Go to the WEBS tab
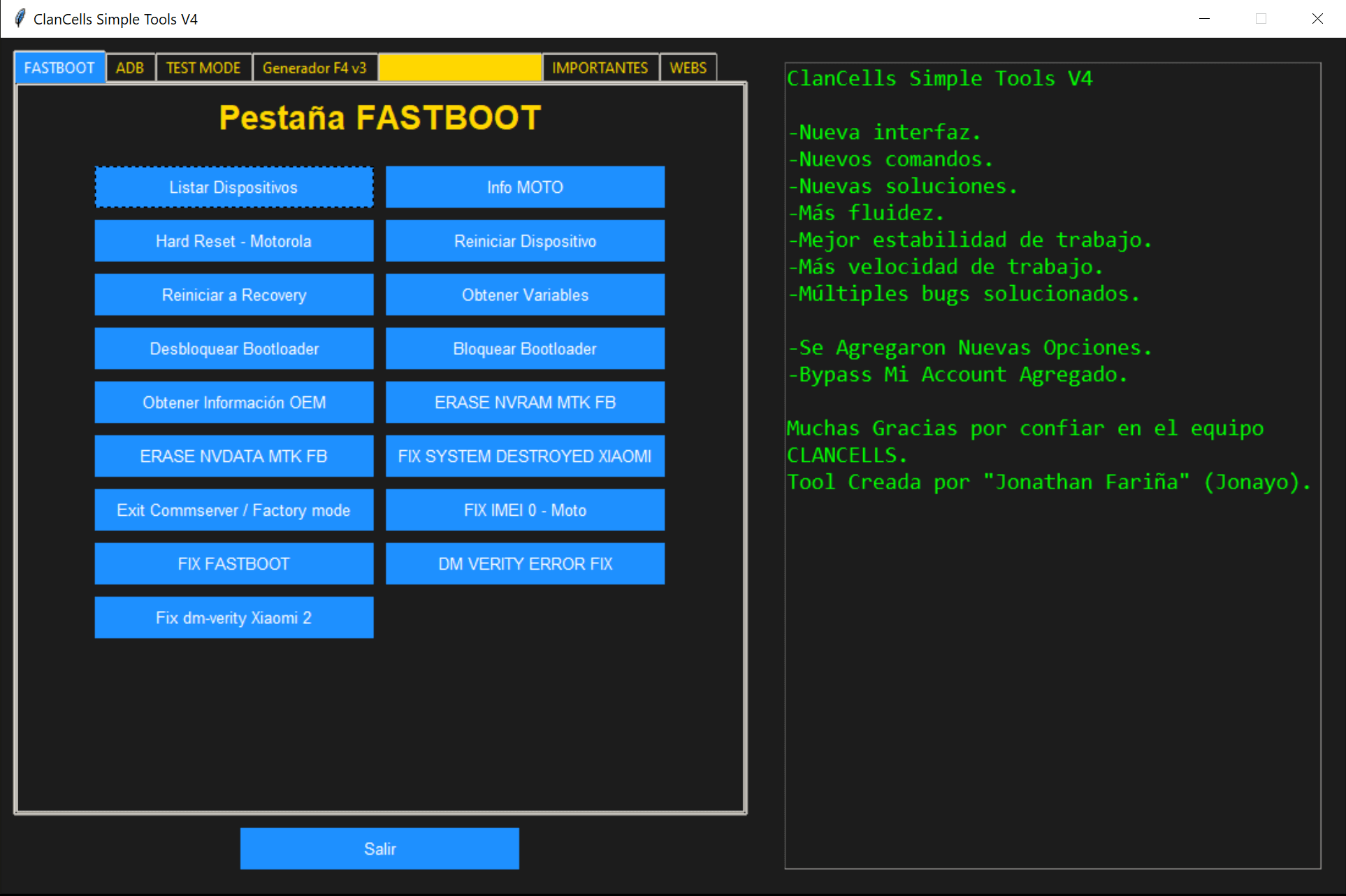 tap(688, 68)
